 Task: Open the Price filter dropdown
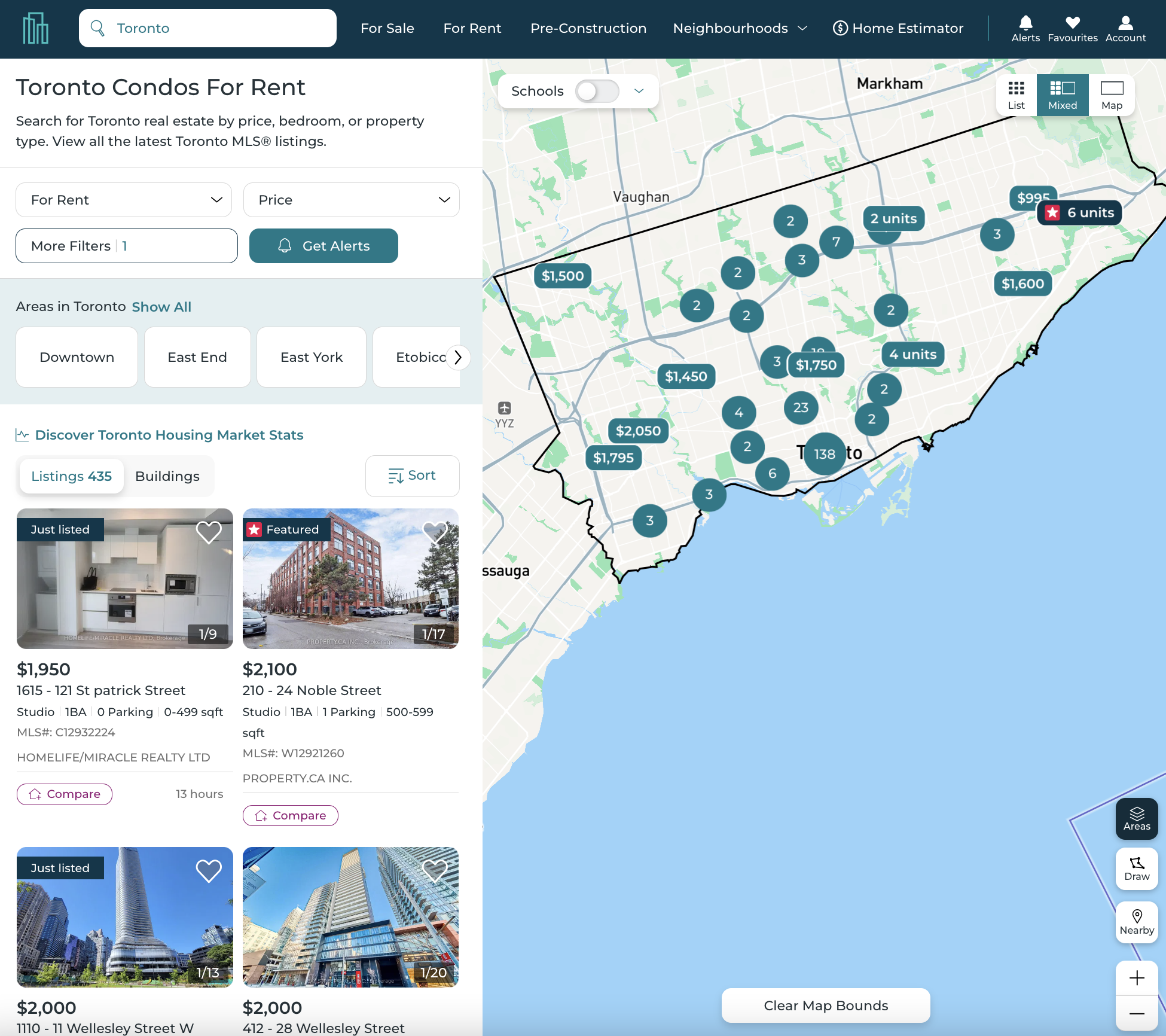point(351,200)
